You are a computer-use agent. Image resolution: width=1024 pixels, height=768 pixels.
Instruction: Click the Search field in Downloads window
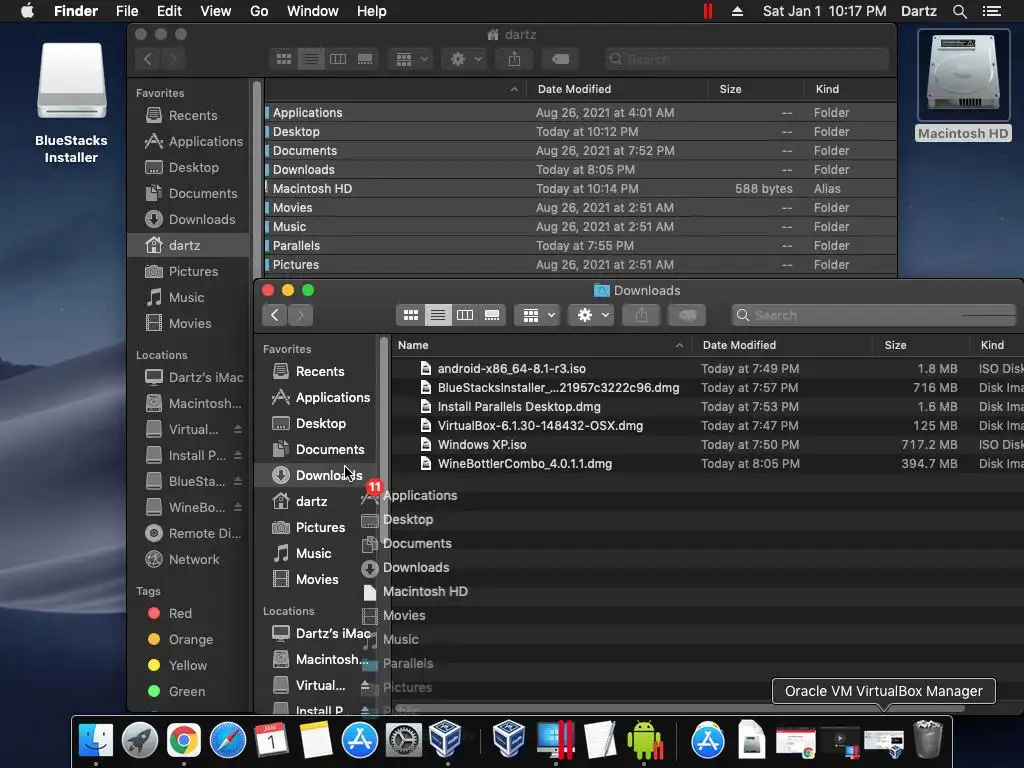[875, 315]
